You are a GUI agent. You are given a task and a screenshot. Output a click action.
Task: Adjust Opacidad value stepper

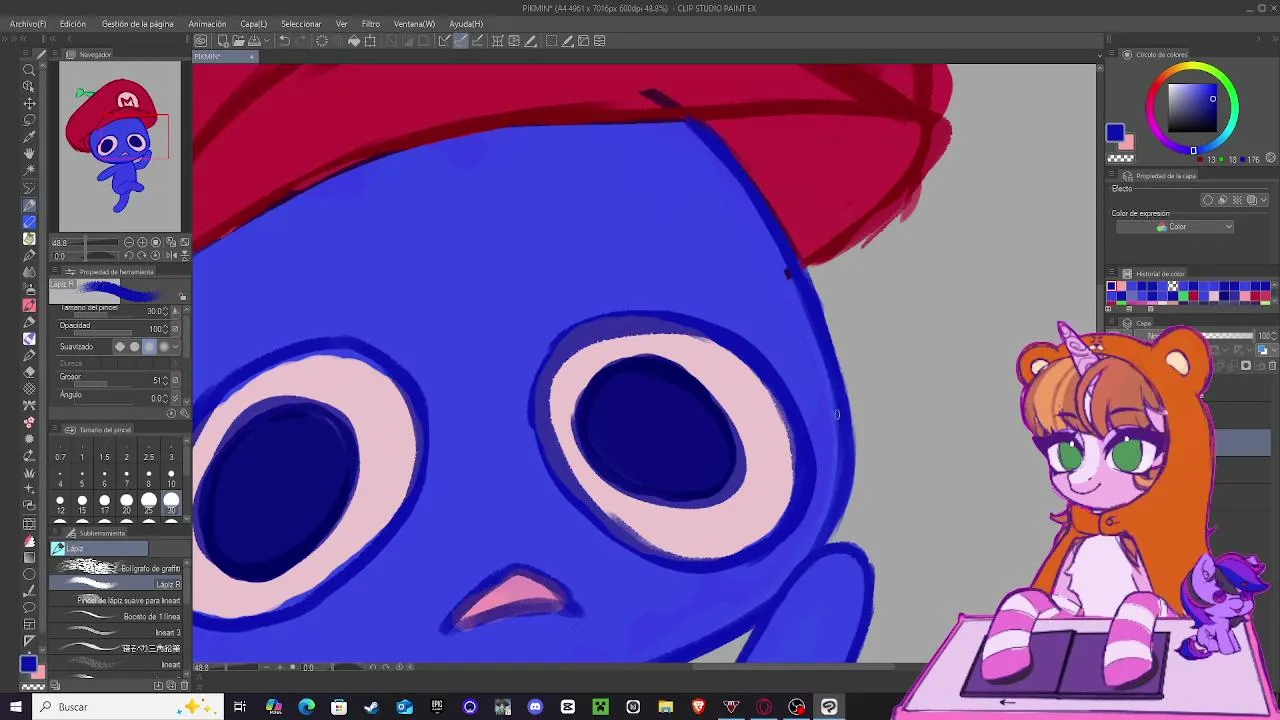click(x=166, y=329)
